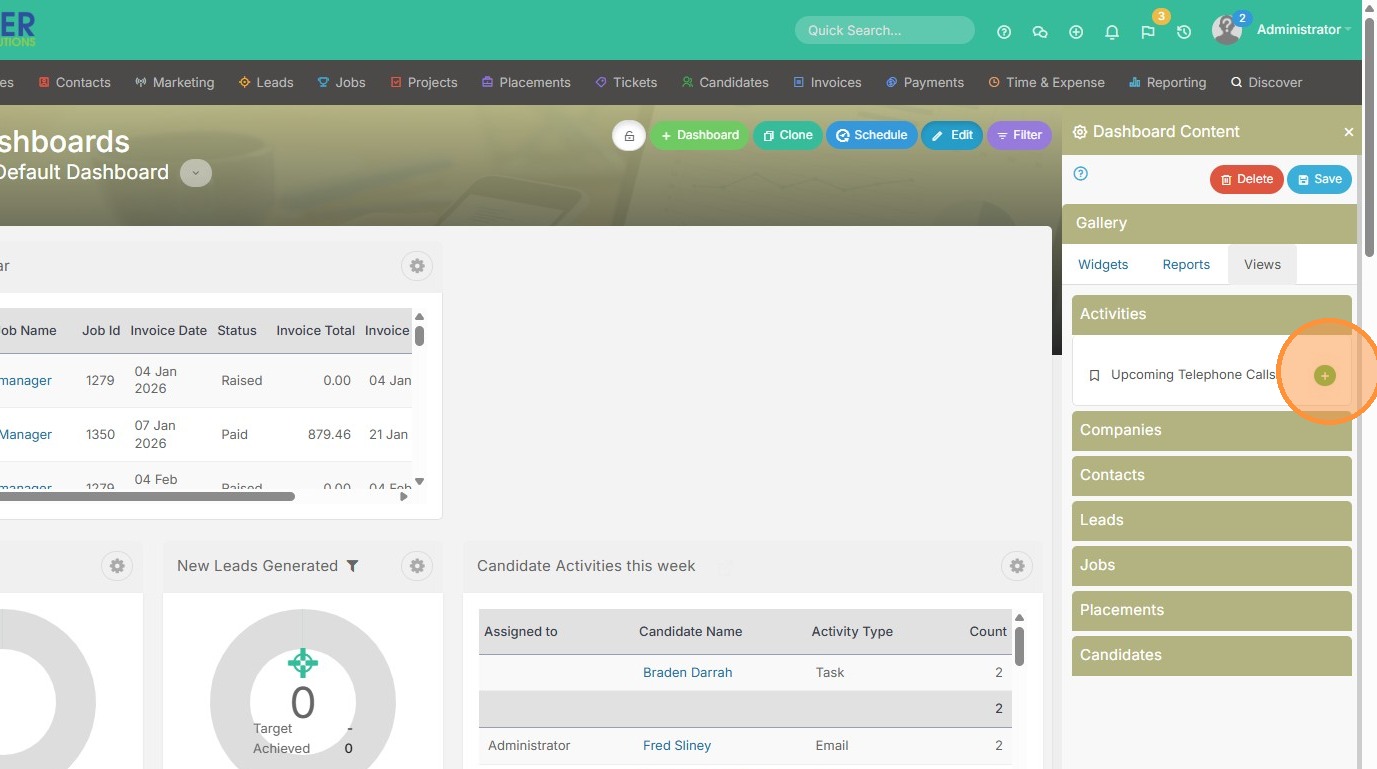The width and height of the screenshot is (1377, 769).
Task: Open the Marketing menu
Action: (174, 83)
